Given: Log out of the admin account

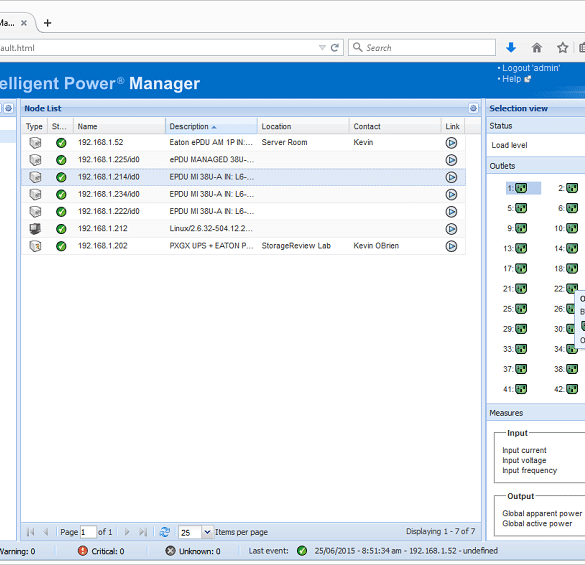Looking at the screenshot, I should (531, 68).
